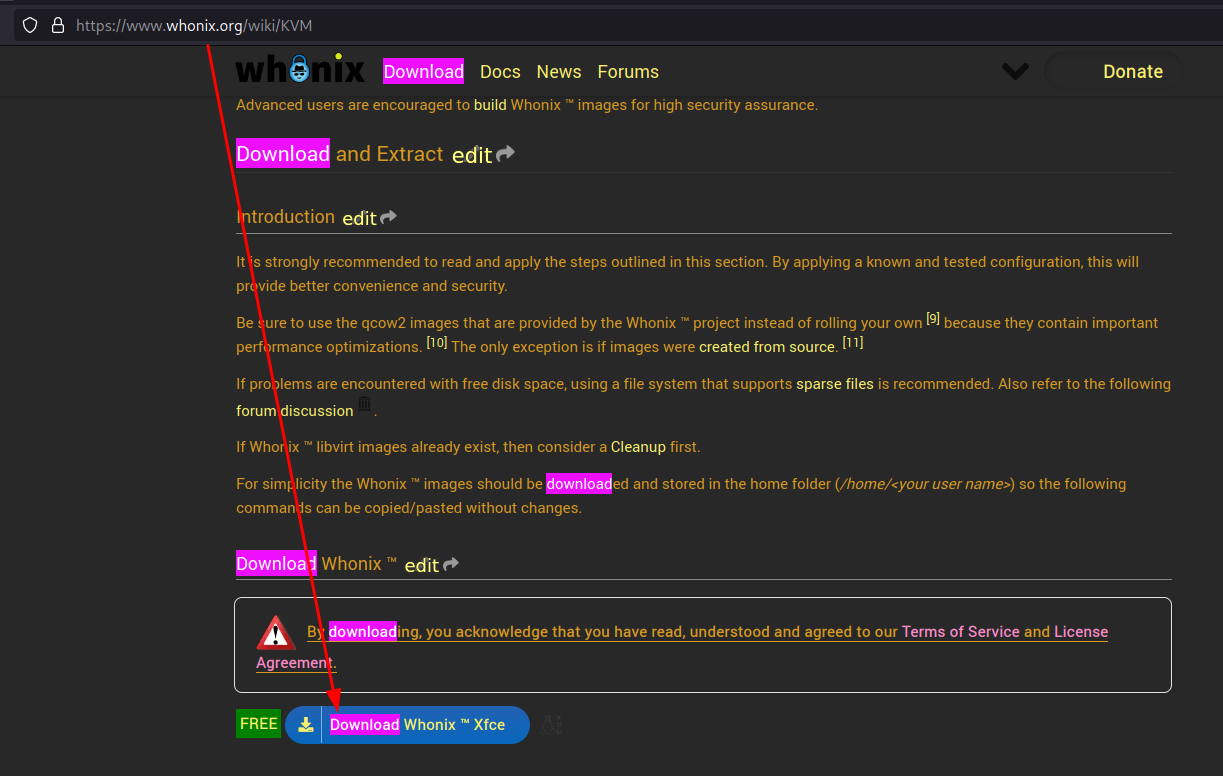Click the padlock site security icon
The height and width of the screenshot is (776, 1223).
pos(58,25)
